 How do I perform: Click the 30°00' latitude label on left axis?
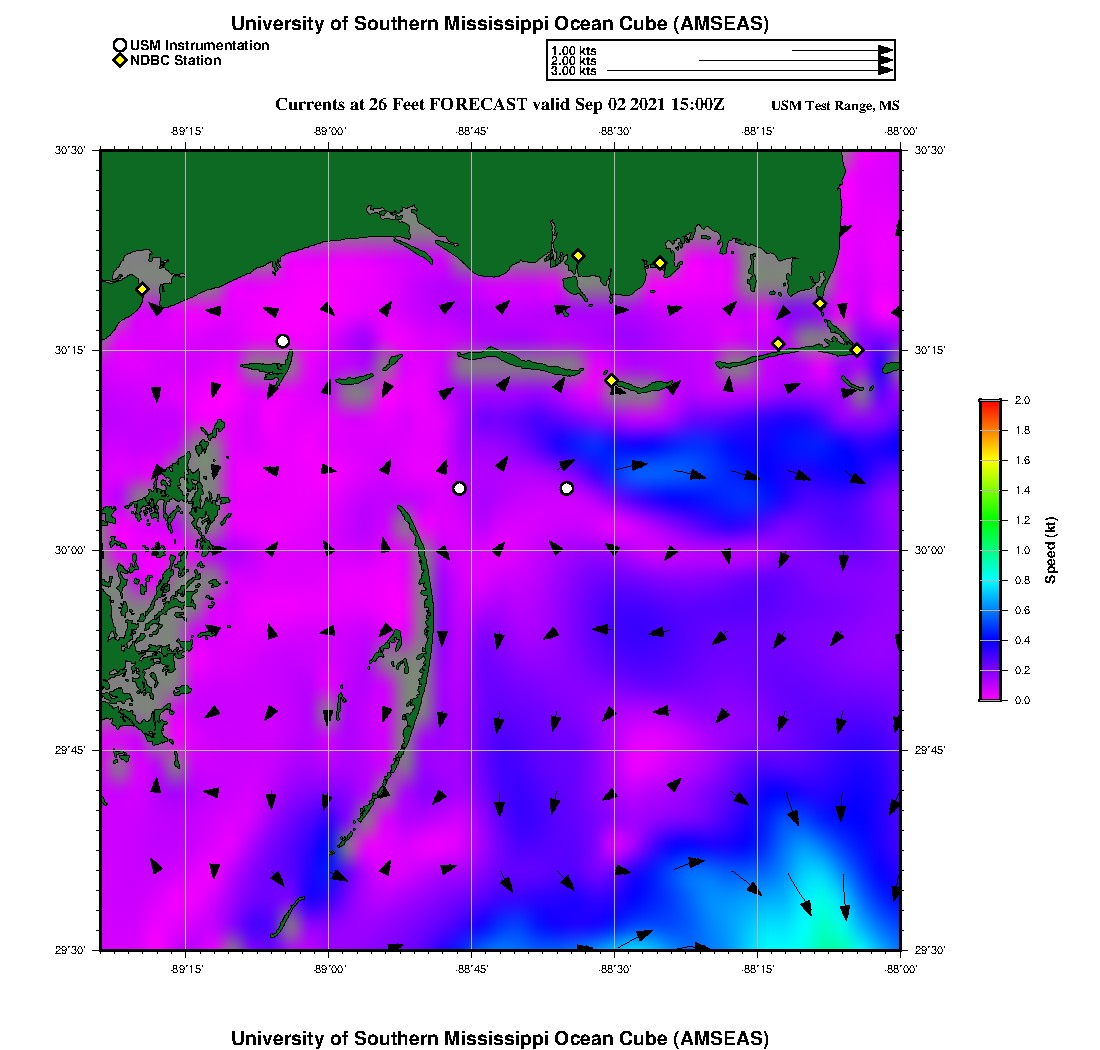[70, 550]
